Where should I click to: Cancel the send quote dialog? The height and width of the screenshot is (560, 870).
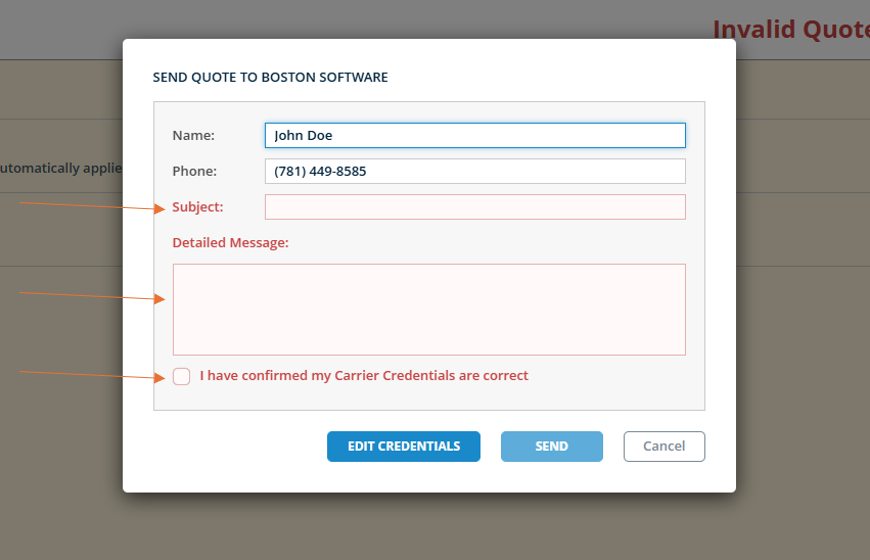point(664,446)
